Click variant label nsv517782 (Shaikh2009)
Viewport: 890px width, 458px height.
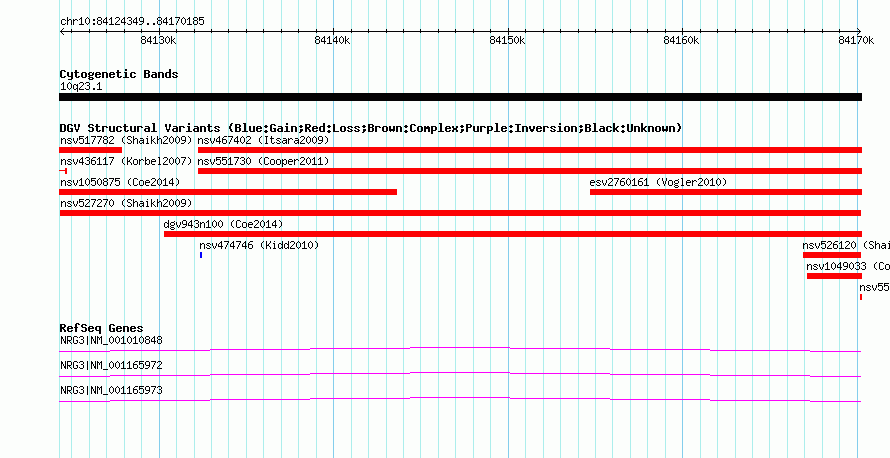coord(126,140)
